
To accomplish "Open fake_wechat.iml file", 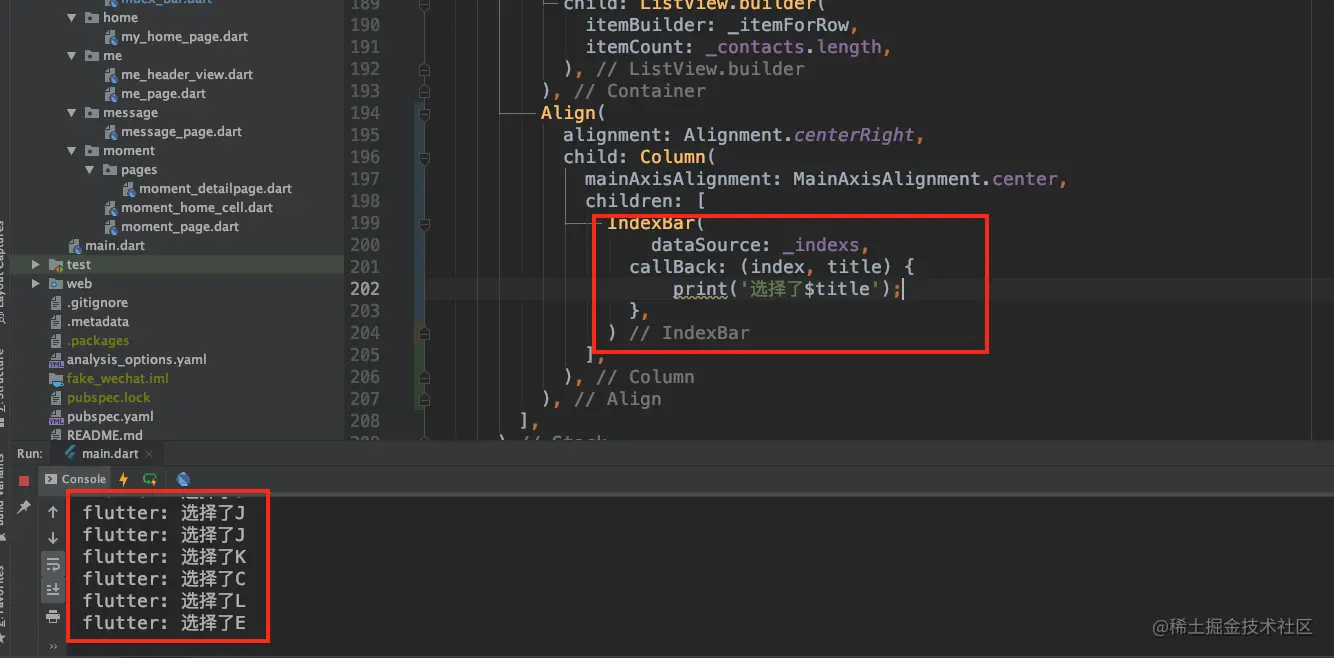I will coord(118,379).
